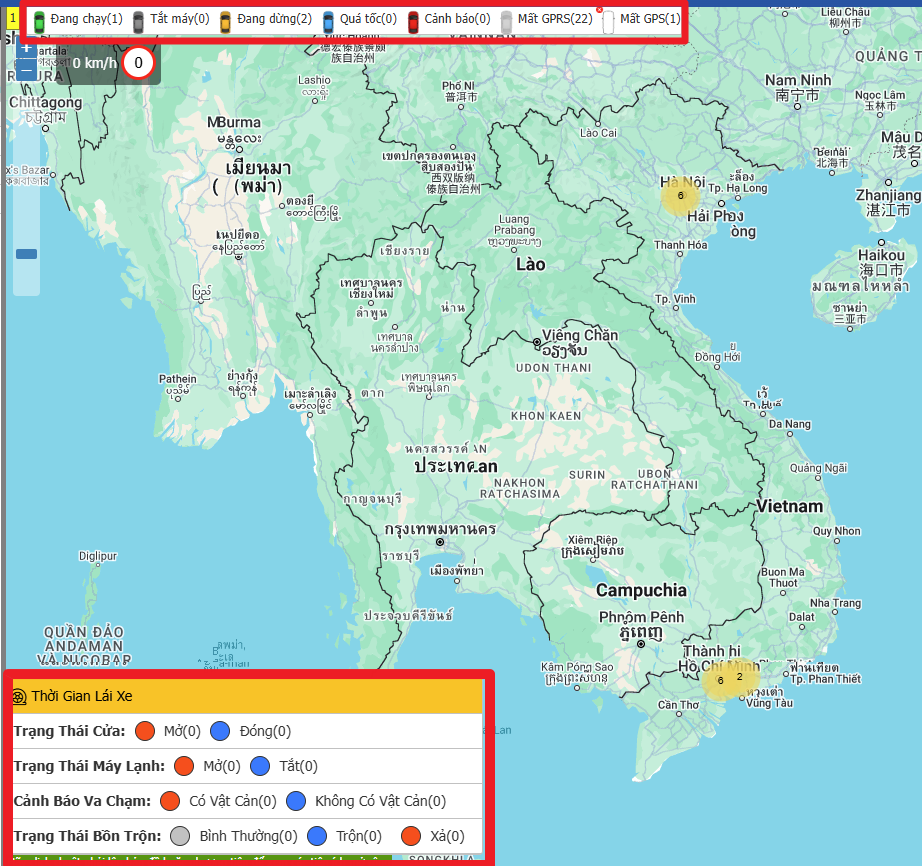
Task: Click the small red X badge above Mất GPS
Action: coord(600,9)
